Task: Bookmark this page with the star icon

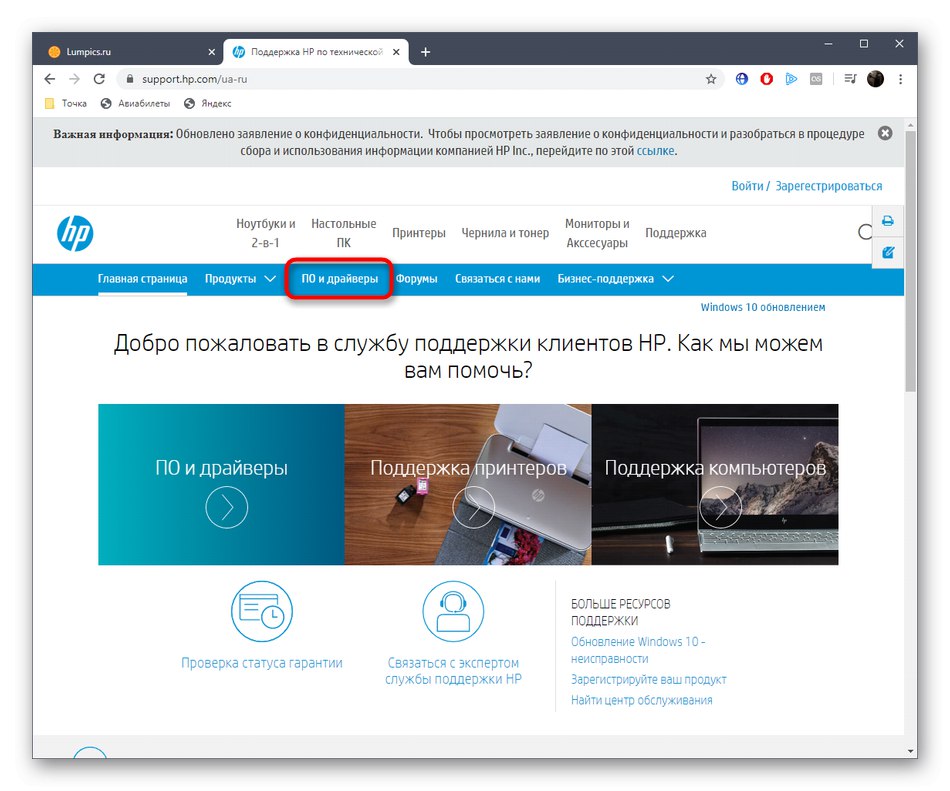Action: 711,79
